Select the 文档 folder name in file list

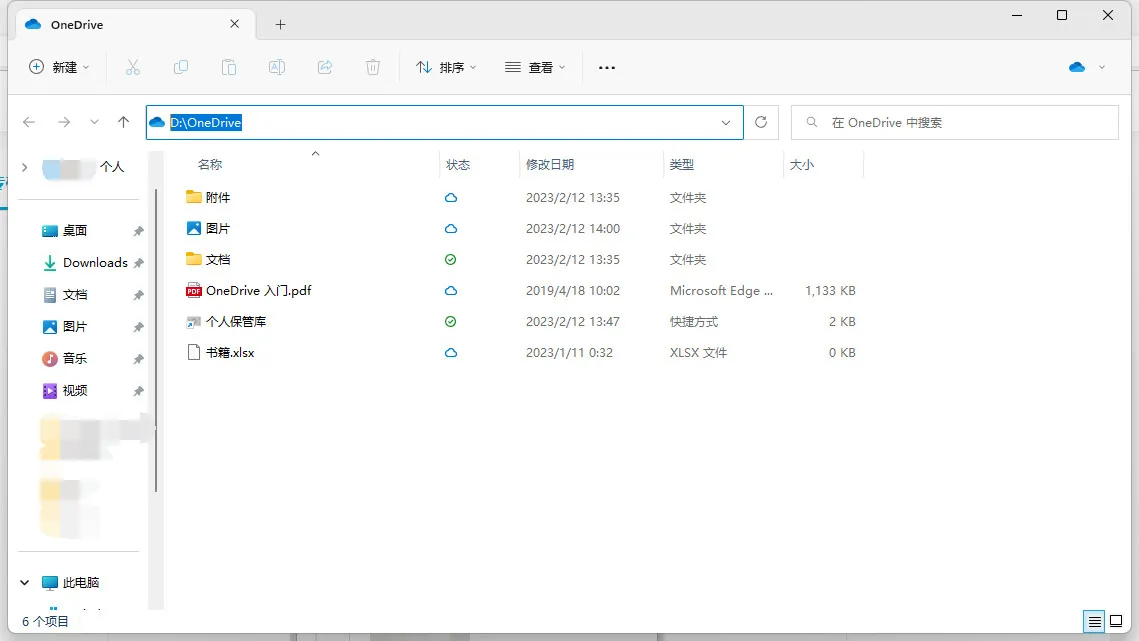(218, 259)
